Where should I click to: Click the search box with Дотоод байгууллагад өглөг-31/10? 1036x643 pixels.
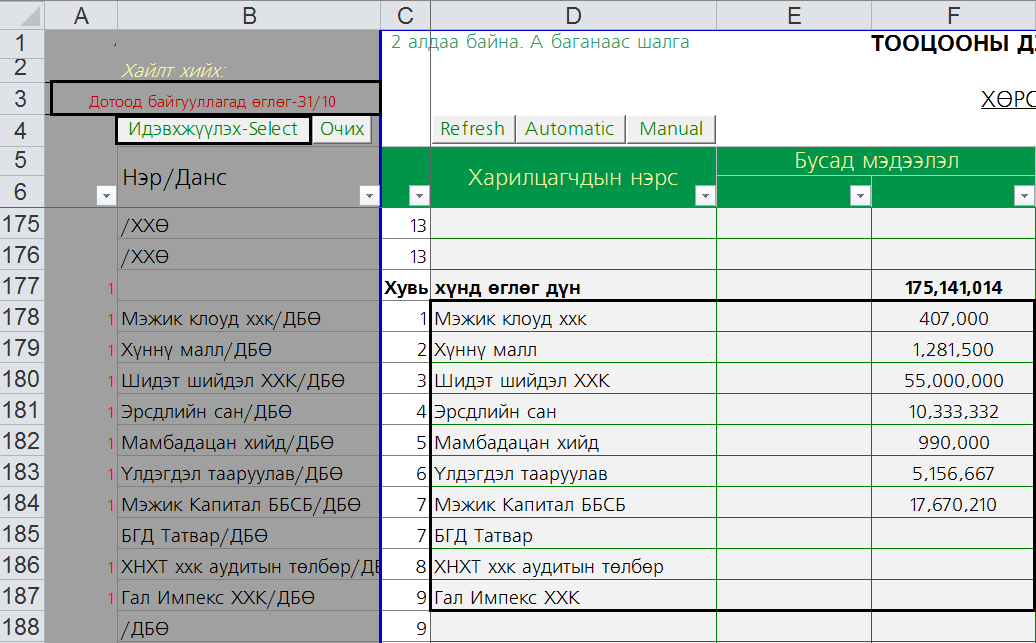[215, 99]
